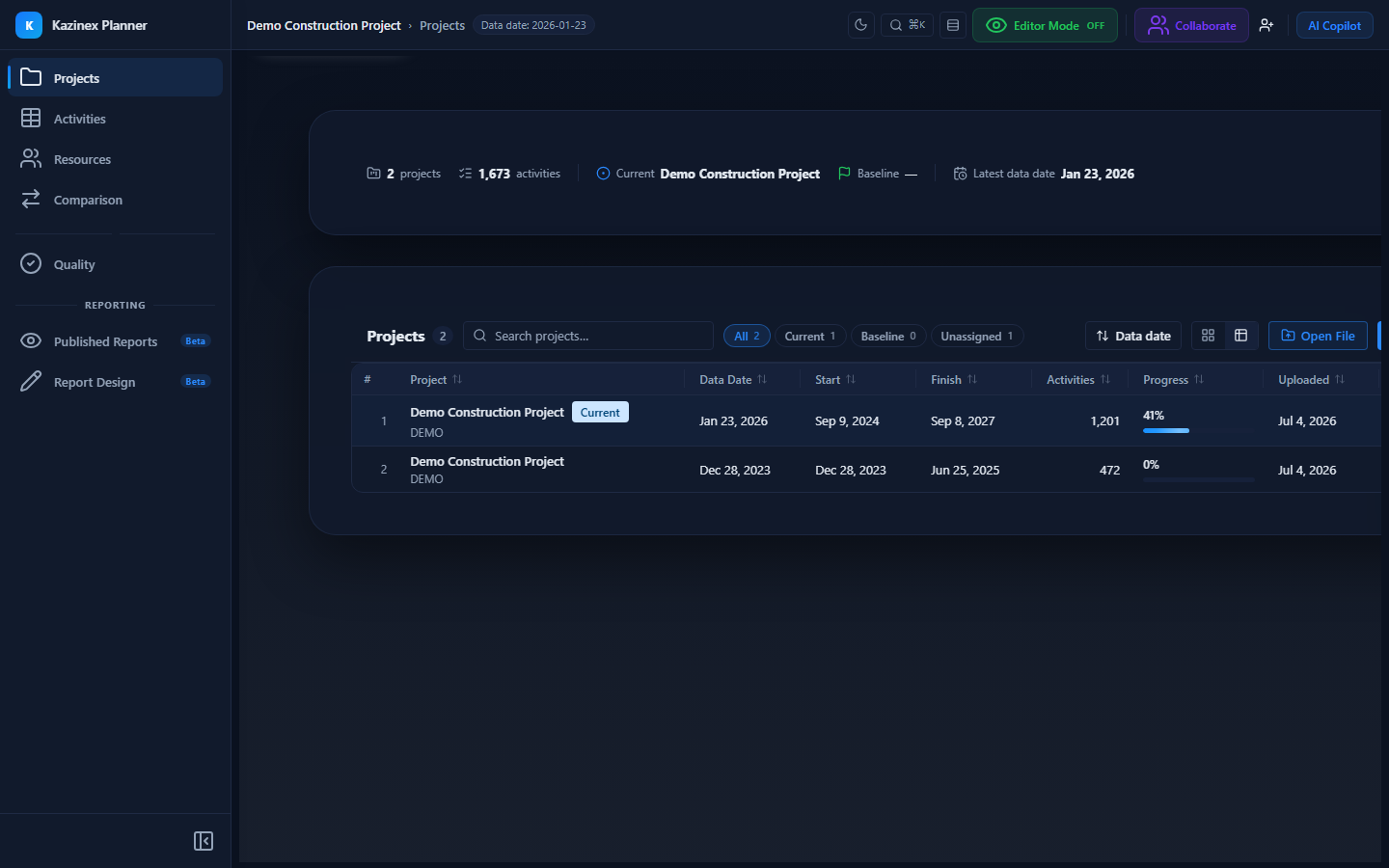Click the Sep 9, 2024 start cell
The image size is (1389, 868).
pos(847,420)
